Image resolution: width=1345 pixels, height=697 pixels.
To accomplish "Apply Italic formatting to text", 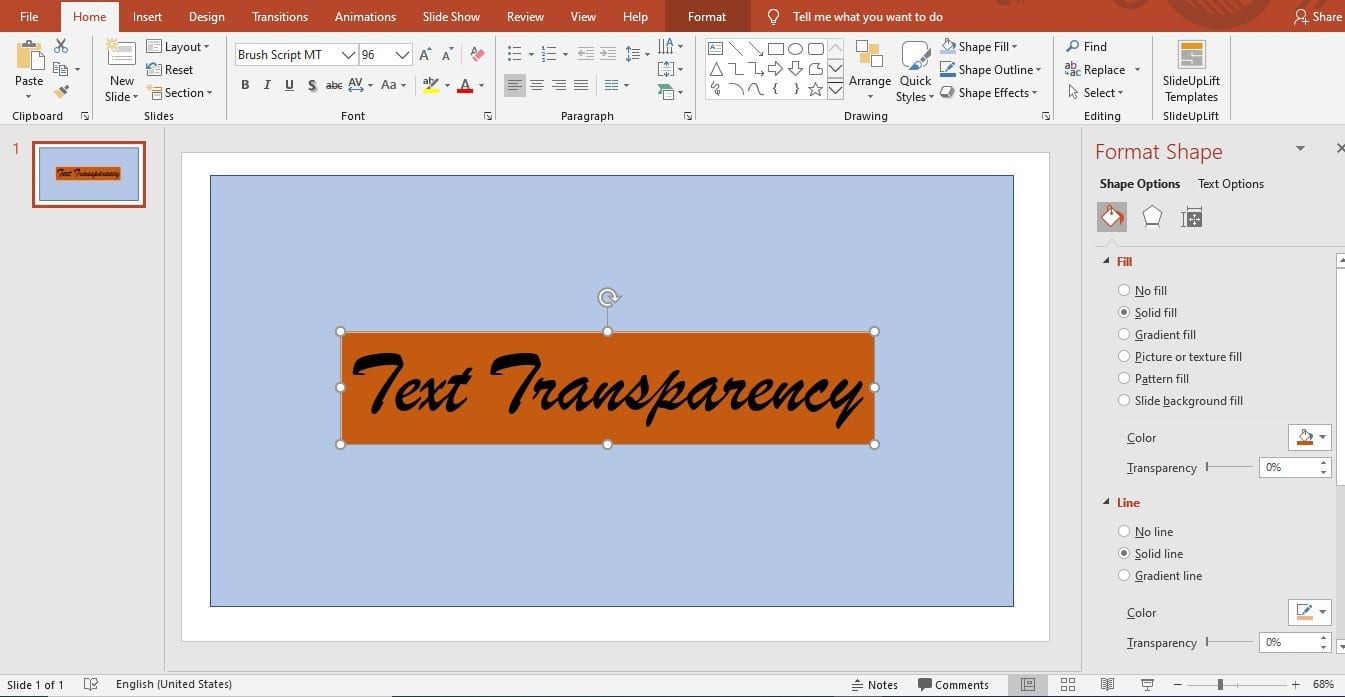I will (x=267, y=86).
